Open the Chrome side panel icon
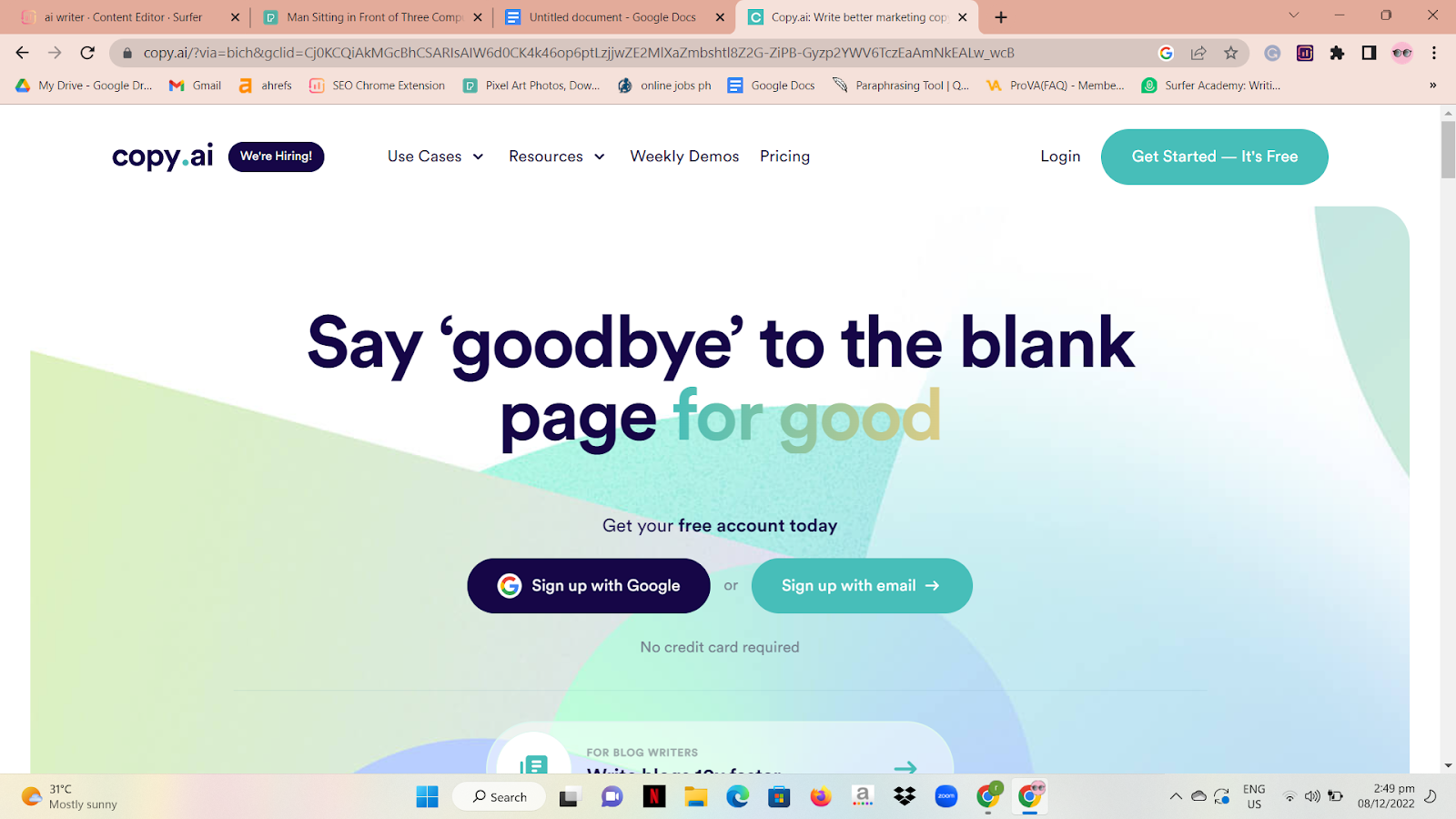The height and width of the screenshot is (819, 1456). pos(1369,53)
